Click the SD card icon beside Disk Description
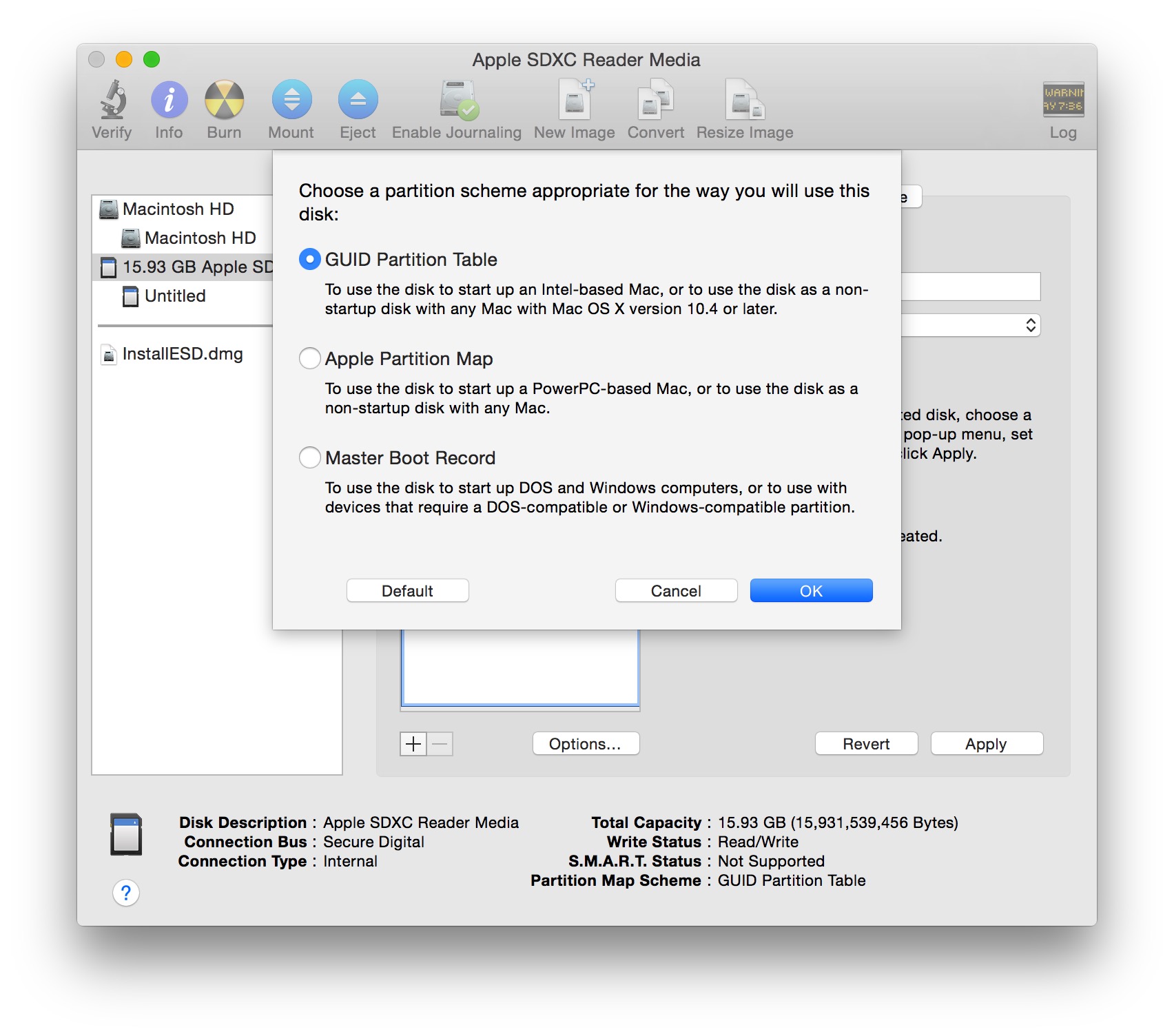The width and height of the screenshot is (1174, 1036). click(x=126, y=834)
